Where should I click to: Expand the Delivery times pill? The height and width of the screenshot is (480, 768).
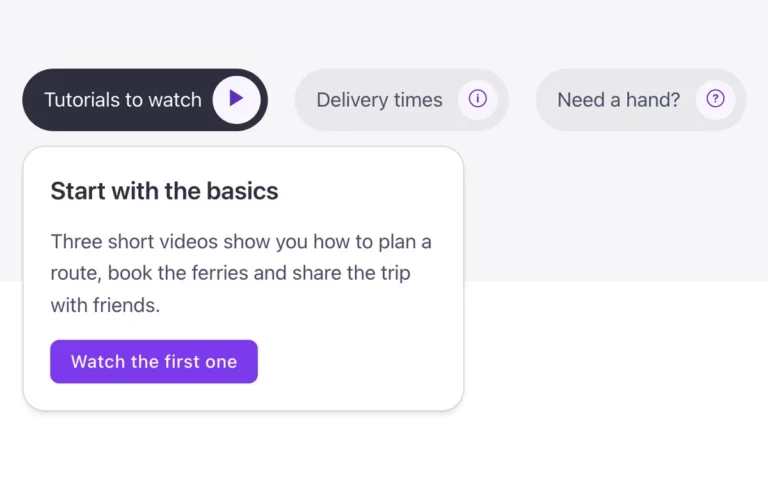(x=401, y=99)
